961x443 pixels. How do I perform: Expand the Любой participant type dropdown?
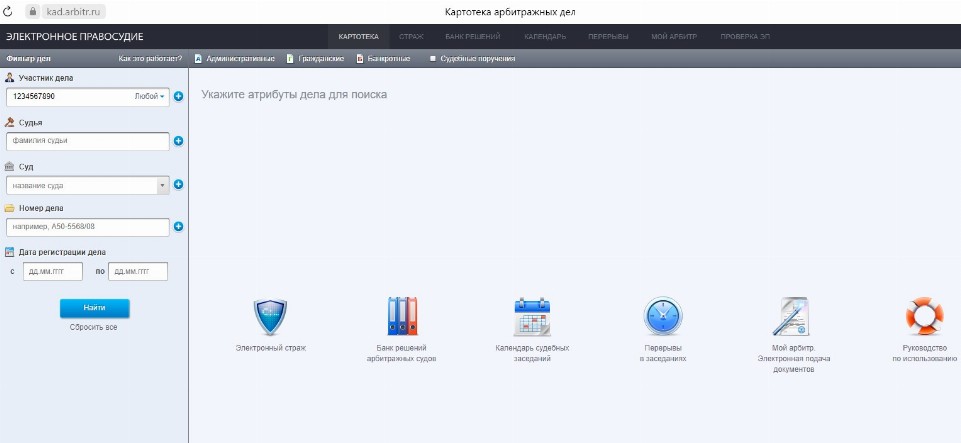tap(150, 96)
